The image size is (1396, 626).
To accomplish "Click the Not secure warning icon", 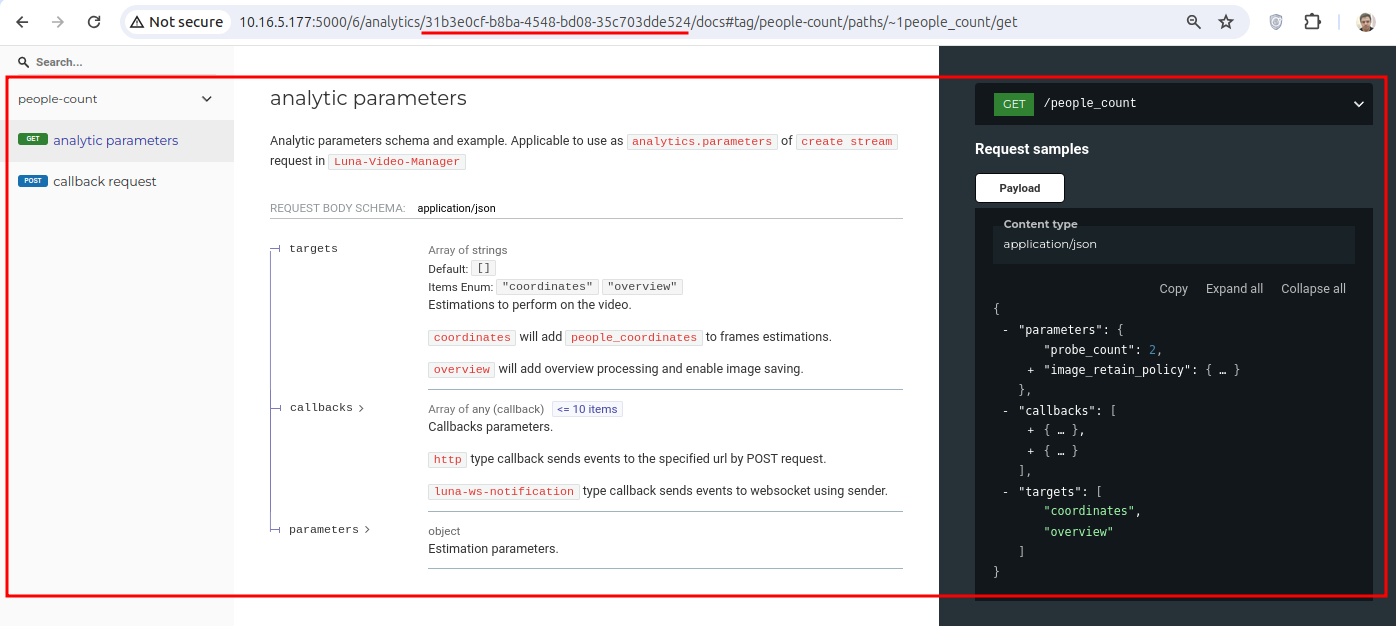I will point(137,22).
